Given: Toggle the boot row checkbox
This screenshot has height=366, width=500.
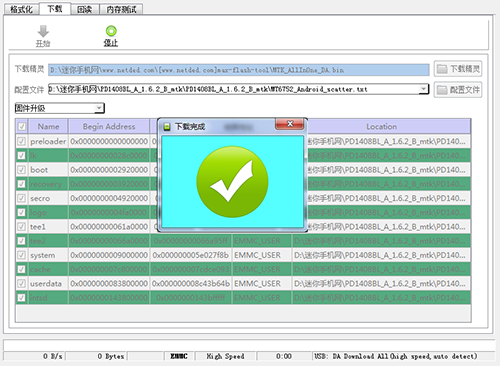Looking at the screenshot, I should click(22, 170).
